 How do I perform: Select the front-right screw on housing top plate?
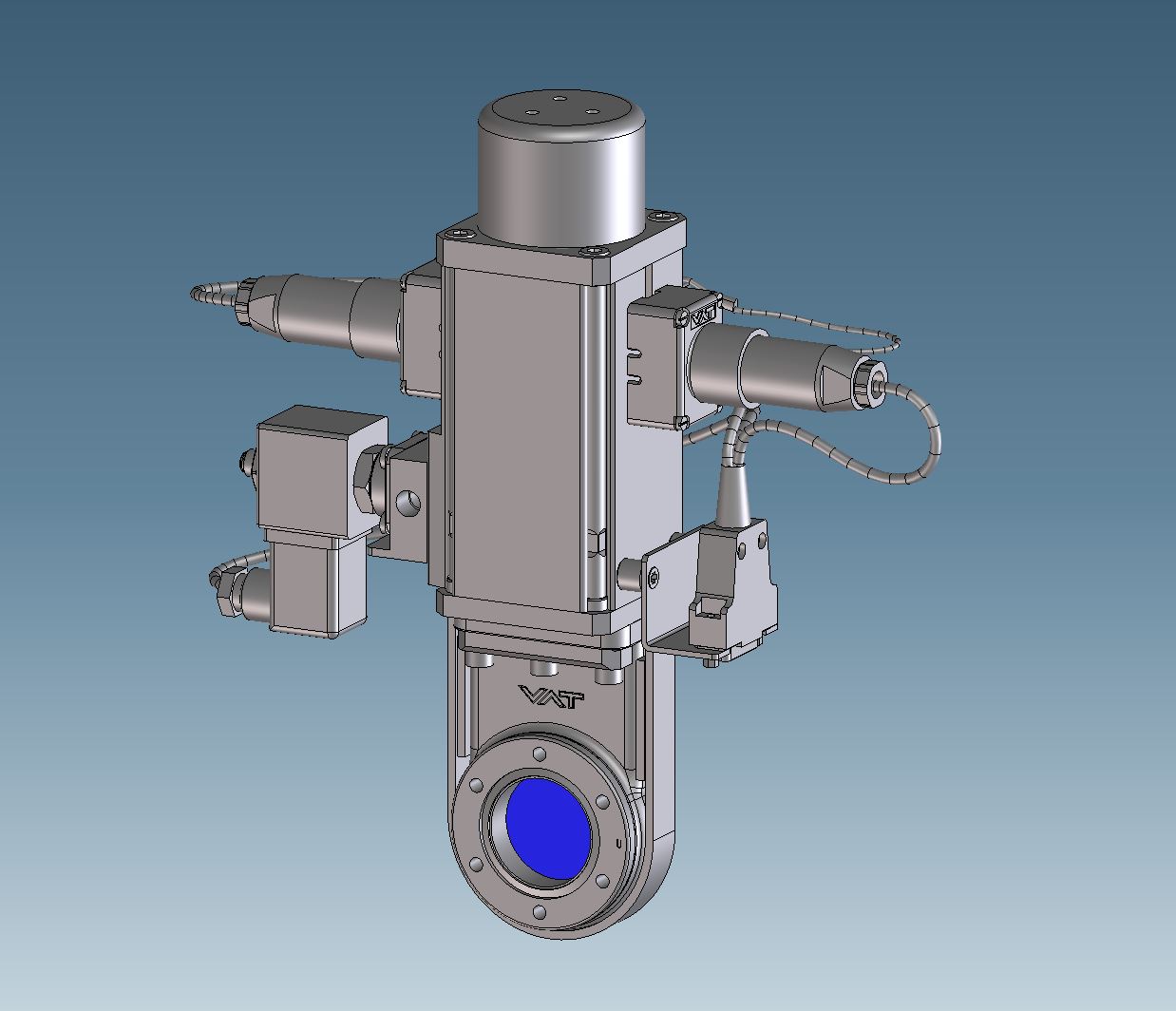[x=594, y=251]
